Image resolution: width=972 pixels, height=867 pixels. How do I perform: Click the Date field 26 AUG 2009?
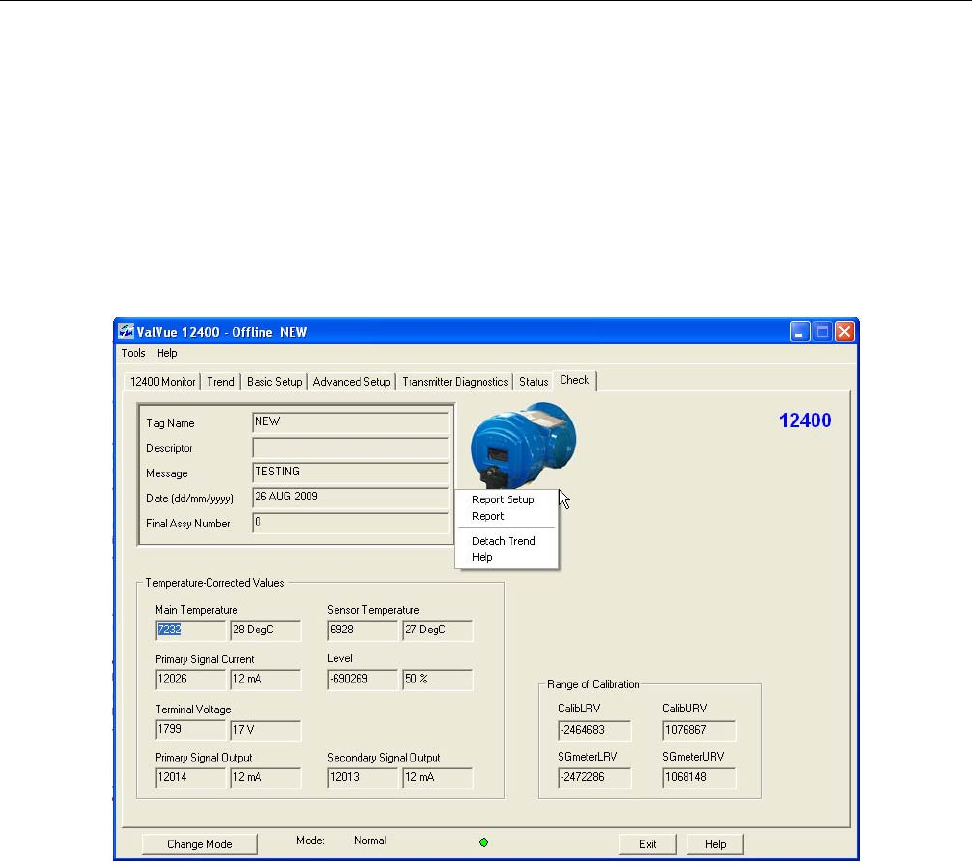(350, 497)
